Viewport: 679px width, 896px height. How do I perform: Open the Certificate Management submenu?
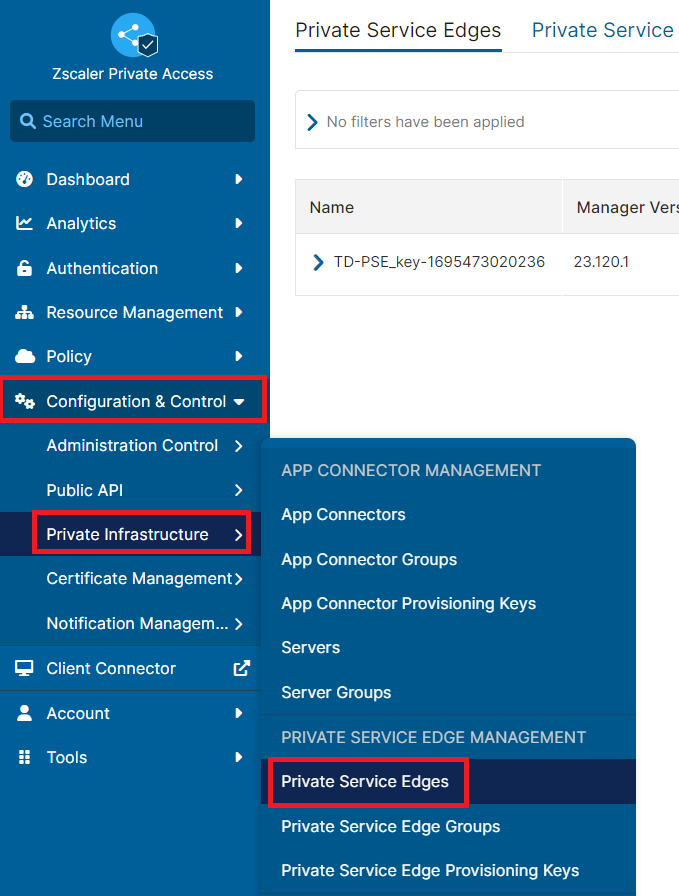(132, 579)
